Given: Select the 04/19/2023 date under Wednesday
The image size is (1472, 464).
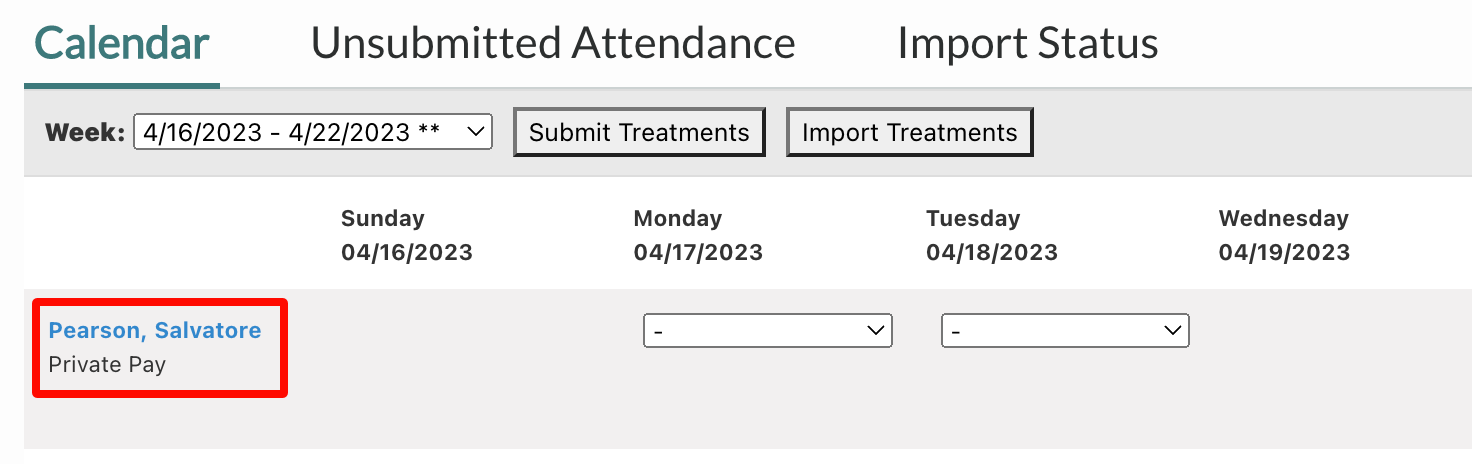Looking at the screenshot, I should point(1284,252).
